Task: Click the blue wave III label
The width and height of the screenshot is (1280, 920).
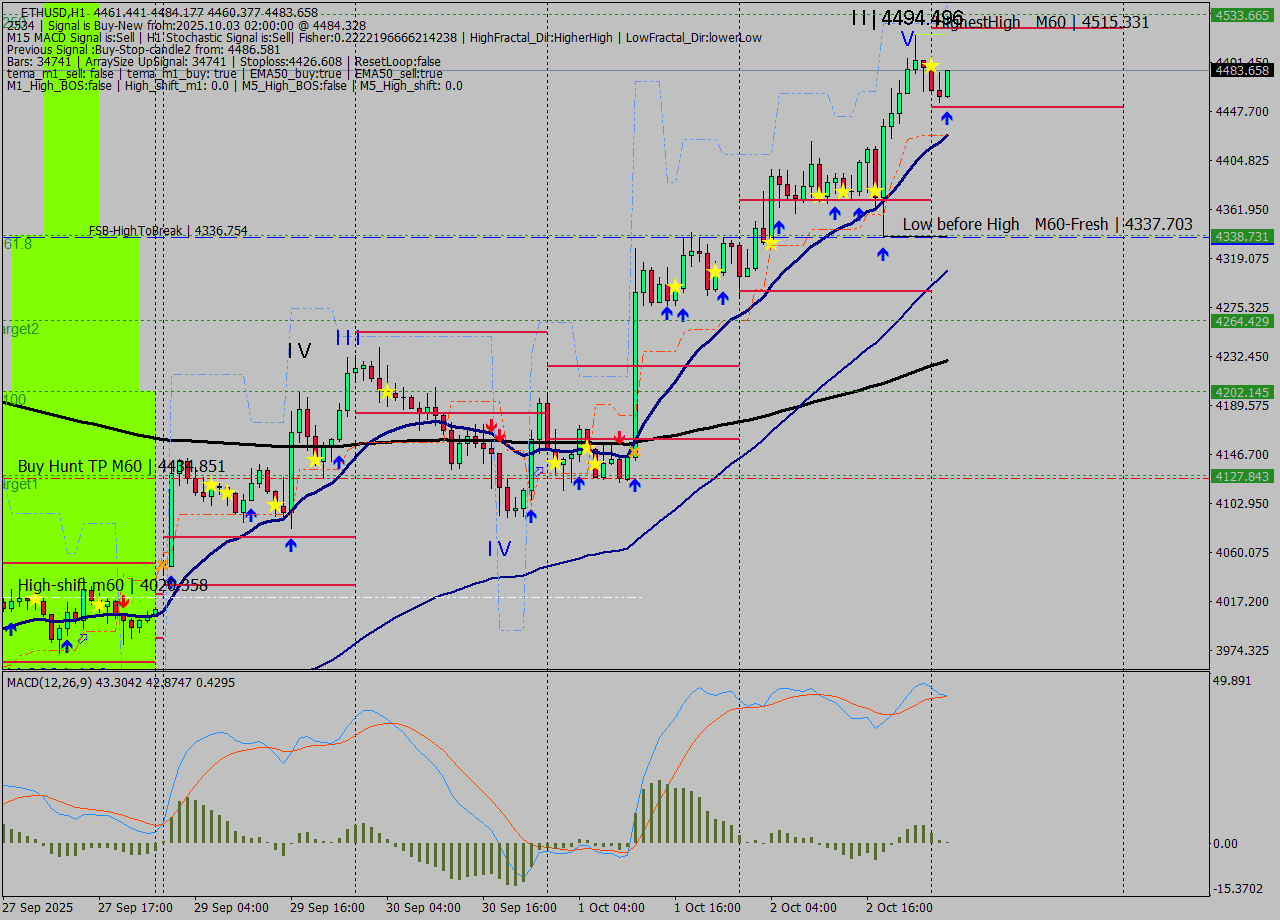Action: pyautogui.click(x=347, y=337)
